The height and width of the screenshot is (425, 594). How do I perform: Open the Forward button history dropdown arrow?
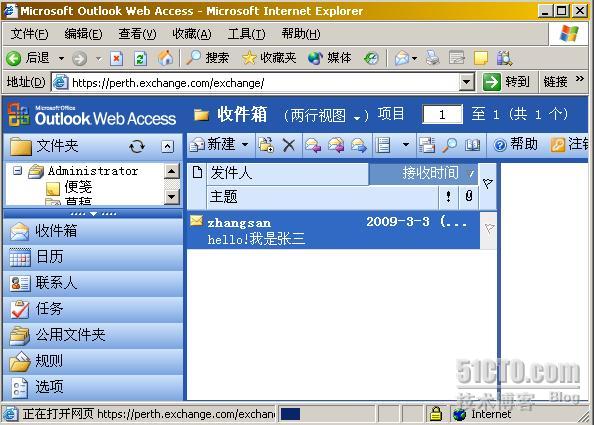[98, 59]
